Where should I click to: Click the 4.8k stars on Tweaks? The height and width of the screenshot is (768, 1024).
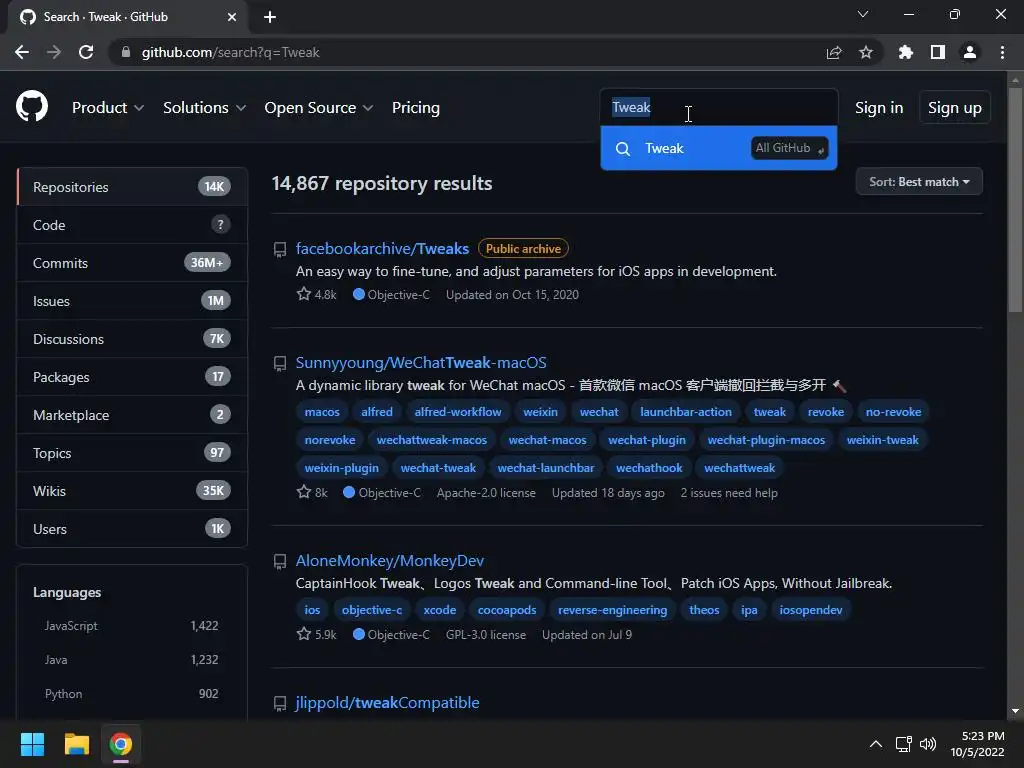[317, 295]
